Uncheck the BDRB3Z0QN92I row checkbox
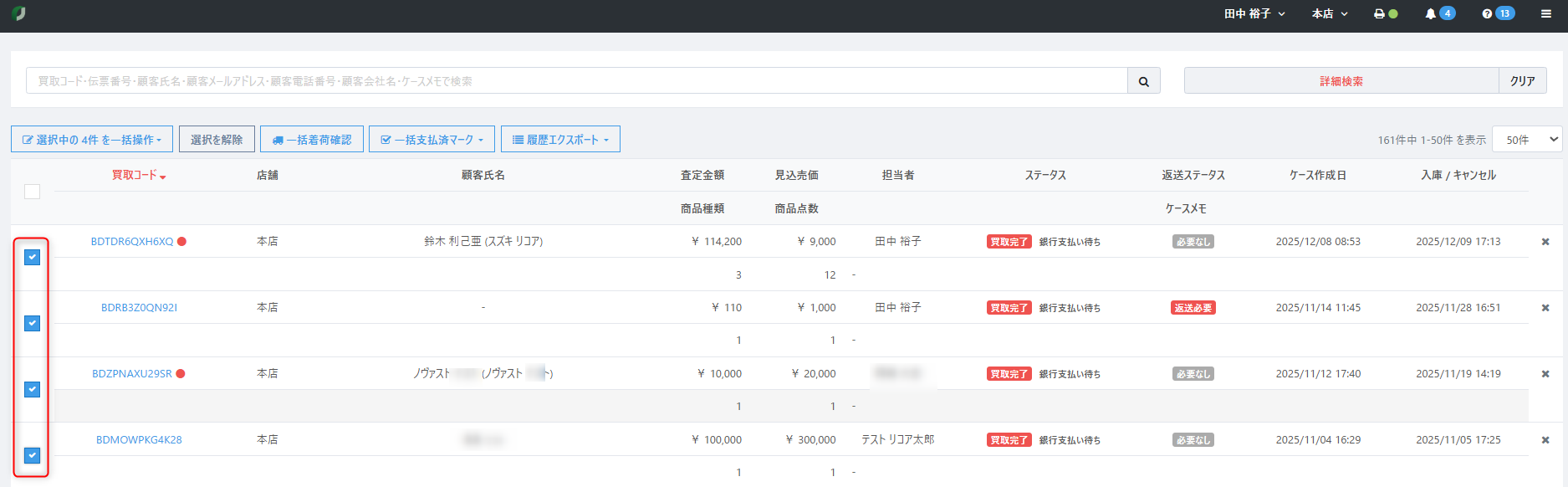Viewport: 1568px width, 487px height. [x=32, y=323]
